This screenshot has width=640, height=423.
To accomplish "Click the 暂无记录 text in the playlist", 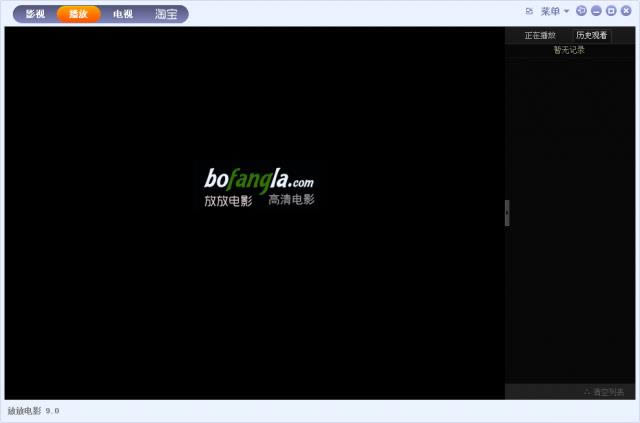I will [569, 50].
